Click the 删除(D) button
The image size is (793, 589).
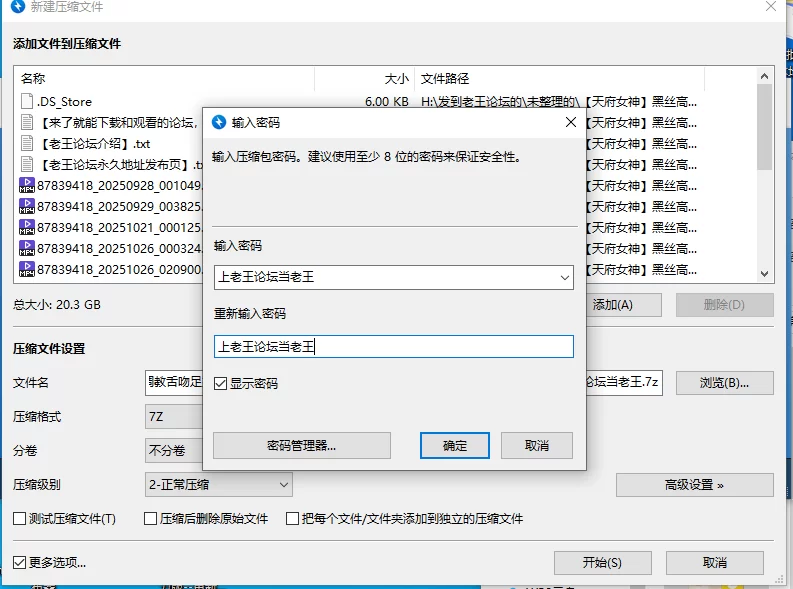pyautogui.click(x=724, y=305)
